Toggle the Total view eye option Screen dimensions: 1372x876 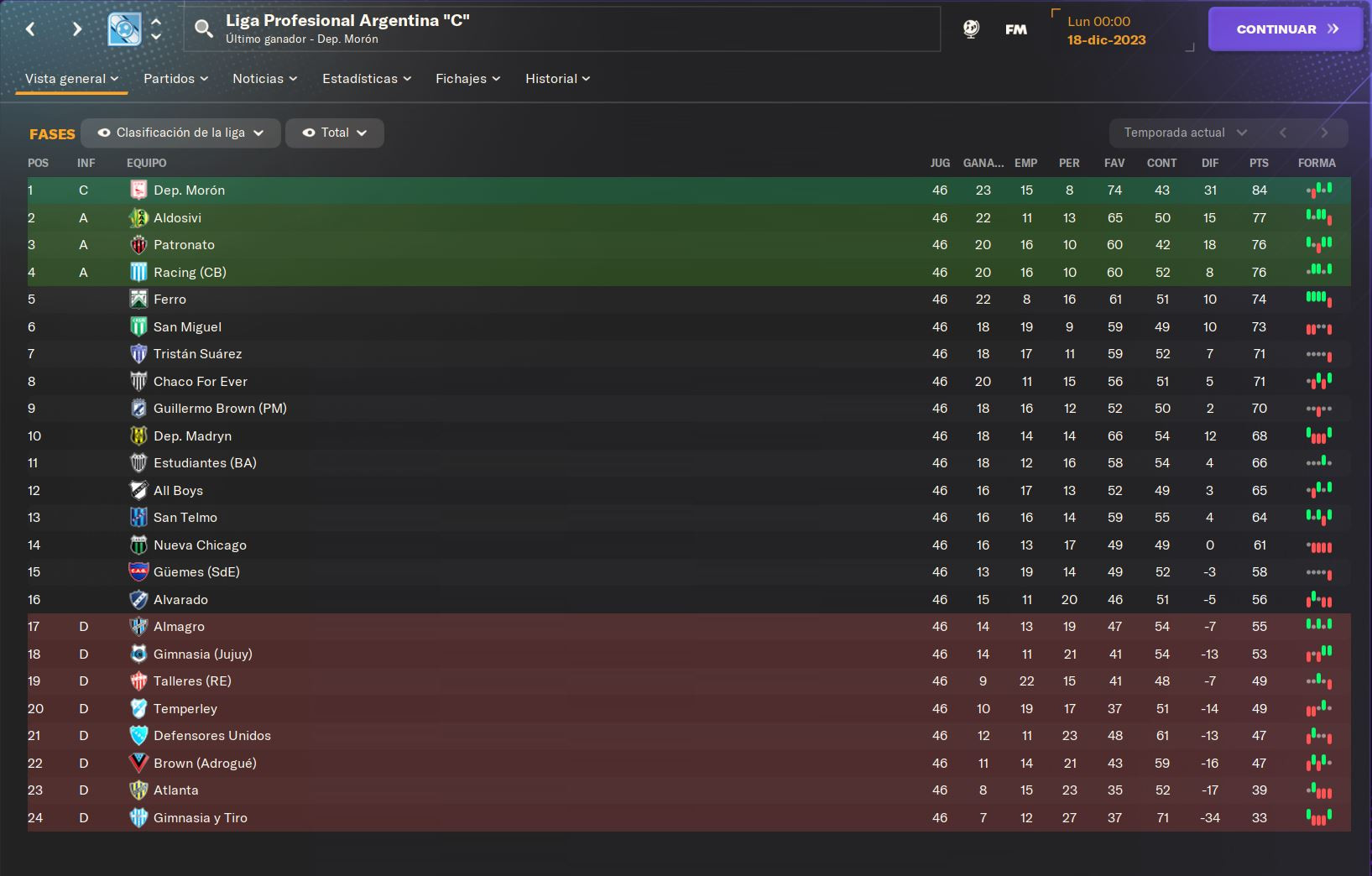point(334,133)
